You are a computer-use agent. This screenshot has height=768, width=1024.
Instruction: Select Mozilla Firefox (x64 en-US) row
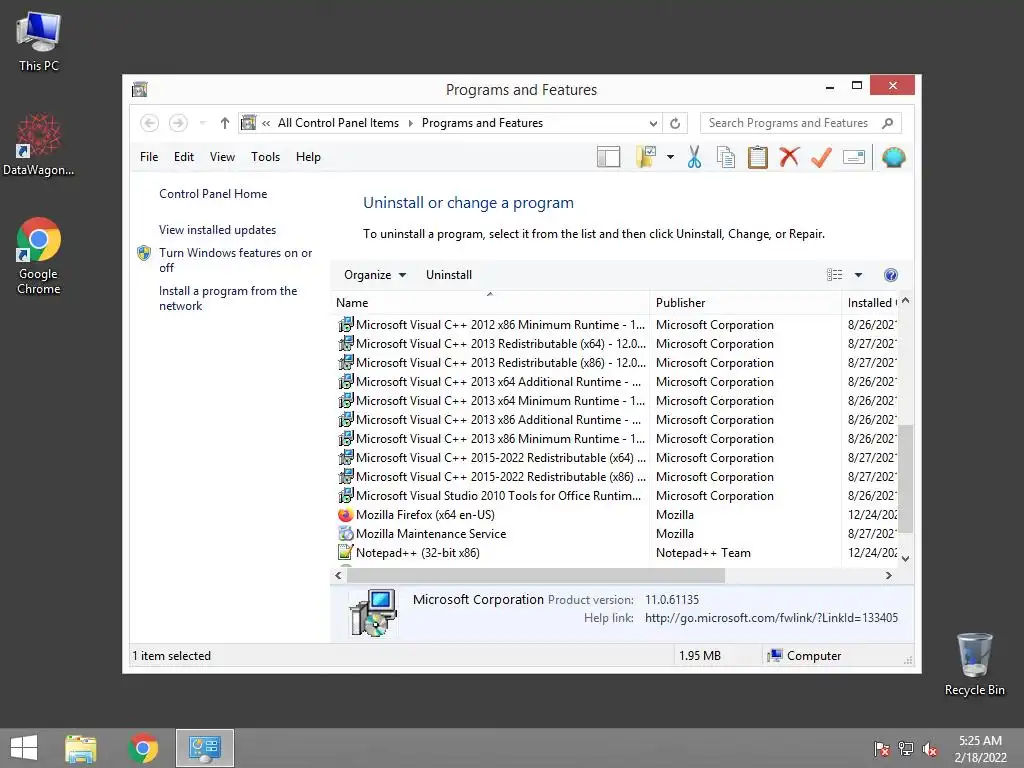pyautogui.click(x=616, y=515)
